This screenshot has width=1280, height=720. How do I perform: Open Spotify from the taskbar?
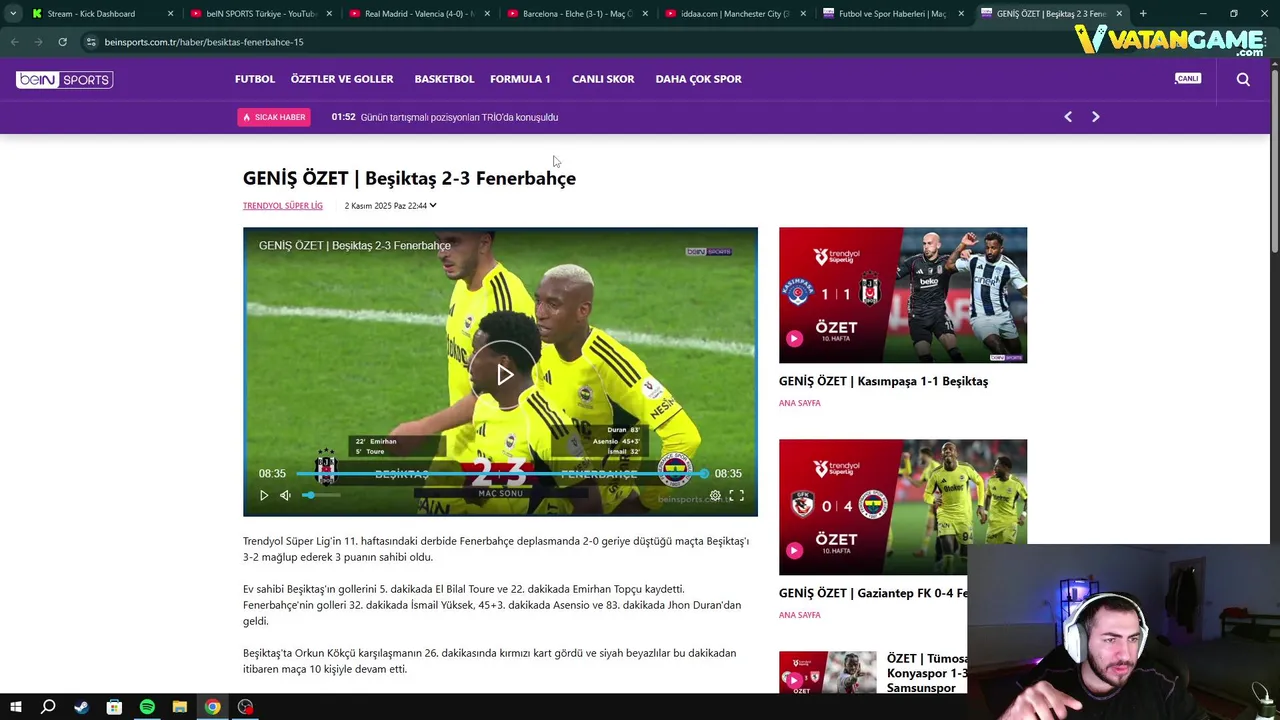click(x=147, y=707)
